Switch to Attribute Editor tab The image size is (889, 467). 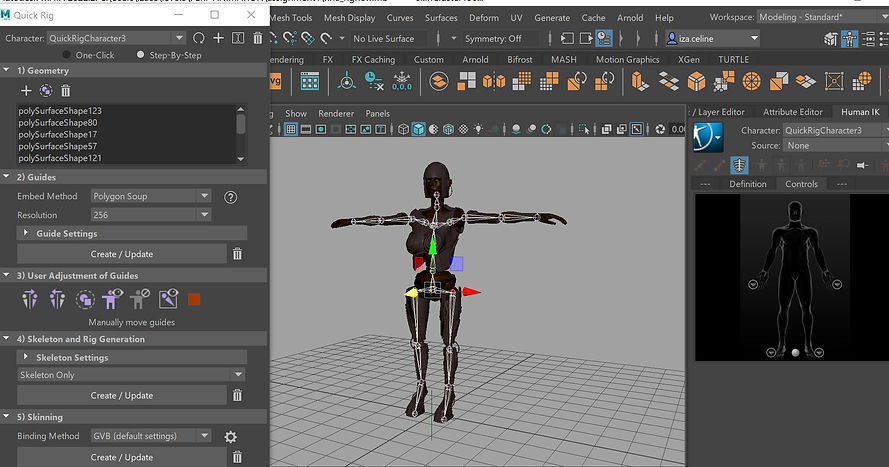(792, 112)
